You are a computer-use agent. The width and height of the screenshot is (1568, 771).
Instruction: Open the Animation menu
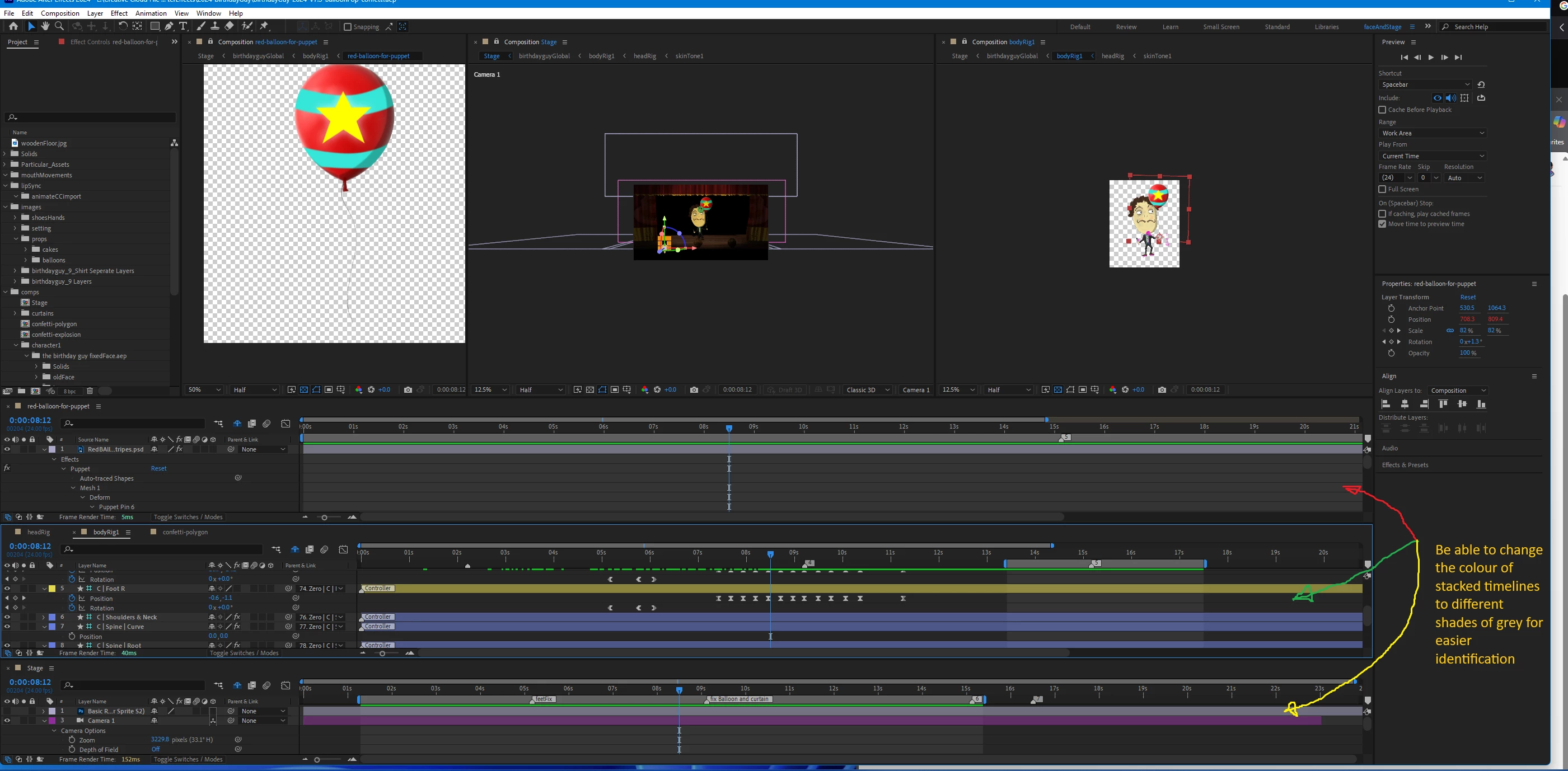click(151, 13)
